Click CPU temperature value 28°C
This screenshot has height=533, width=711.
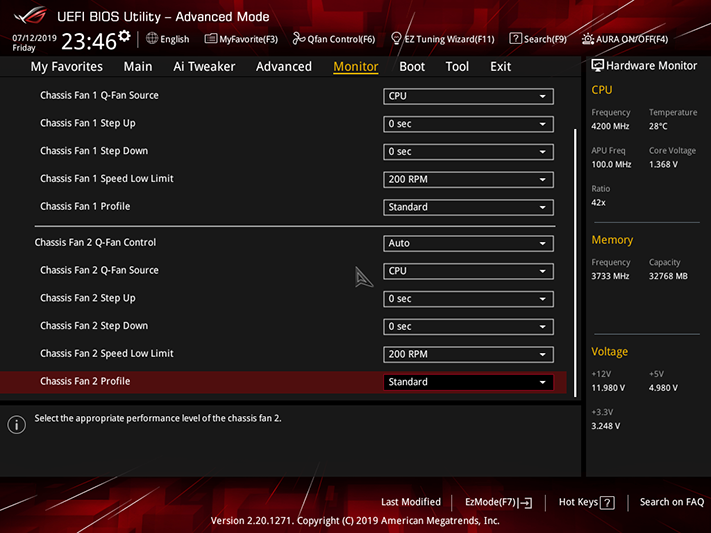658,126
